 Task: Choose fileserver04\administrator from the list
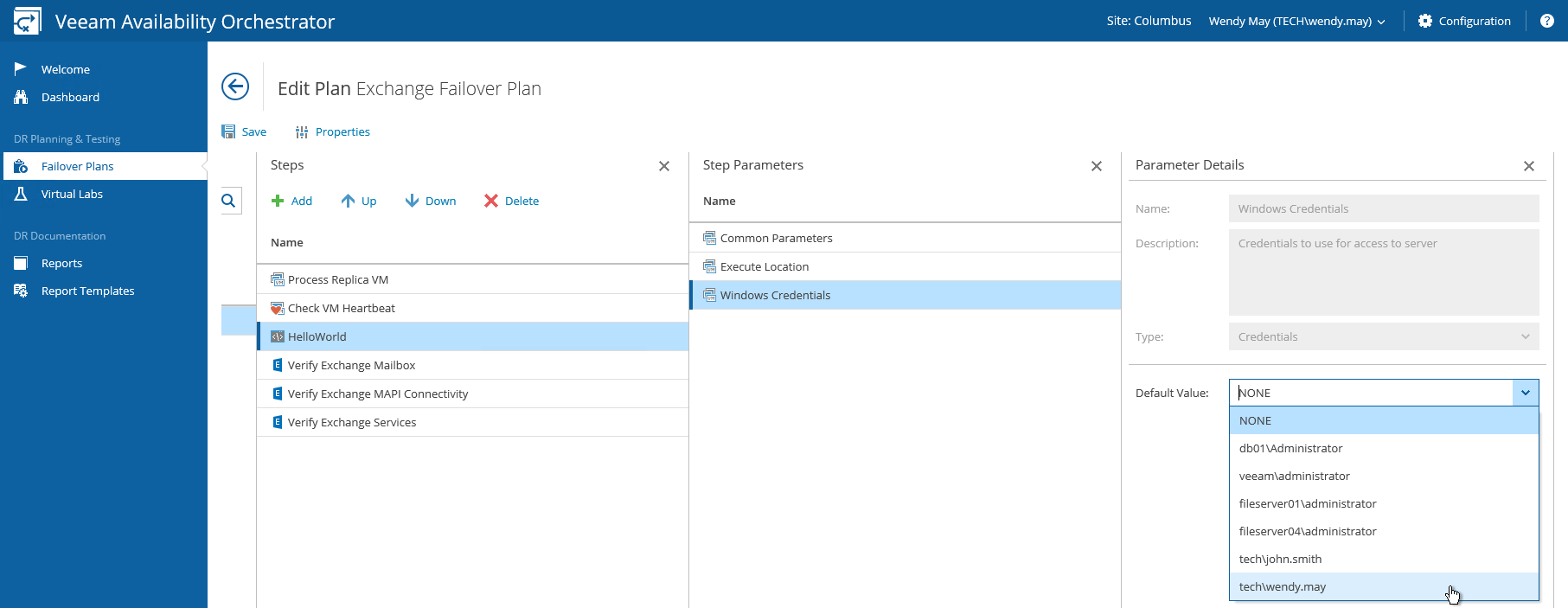pyautogui.click(x=1384, y=531)
